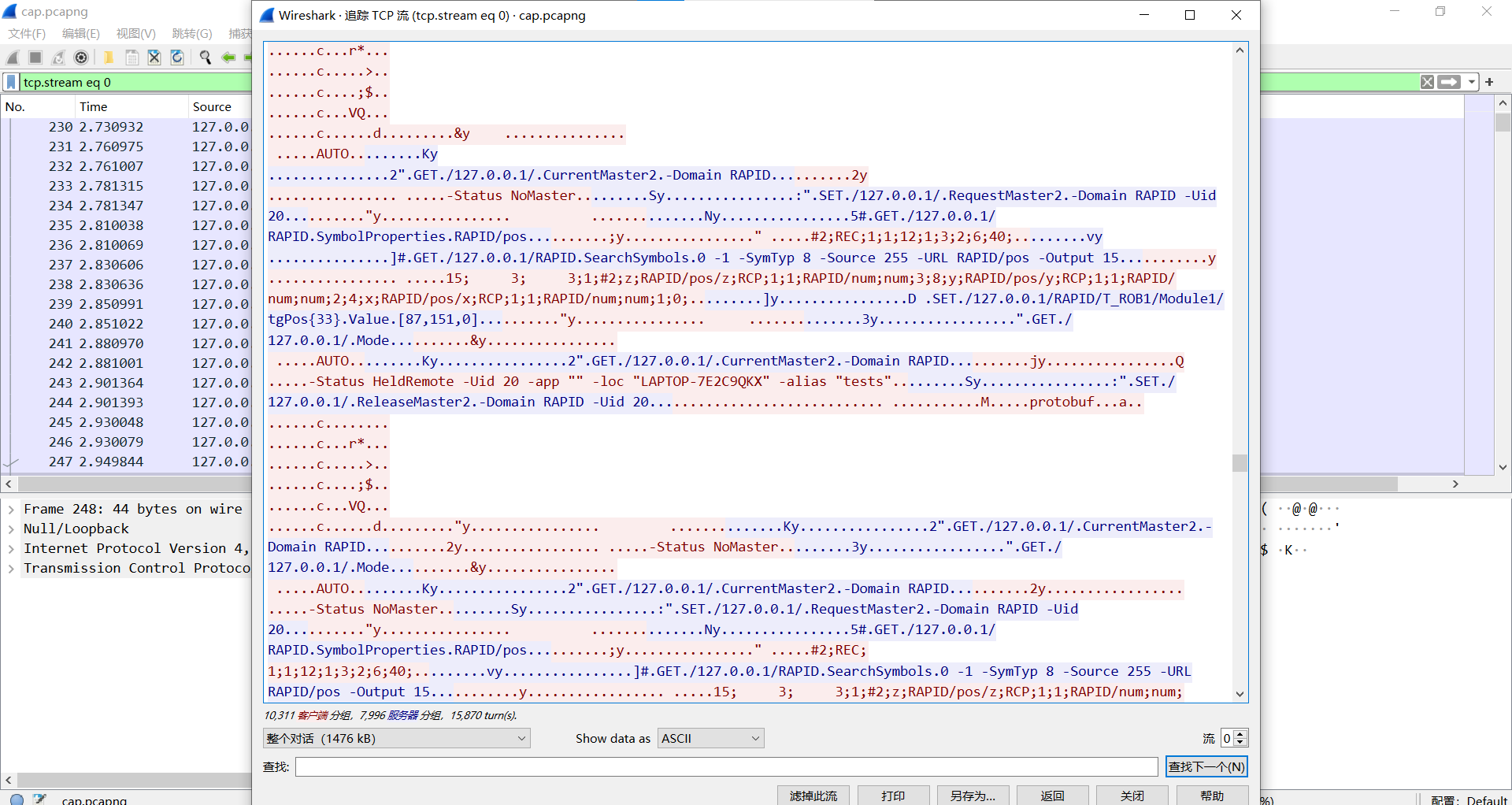Viewport: 1512px width, 805px height.
Task: Click the start capture shark fin icon
Action: click(x=13, y=57)
